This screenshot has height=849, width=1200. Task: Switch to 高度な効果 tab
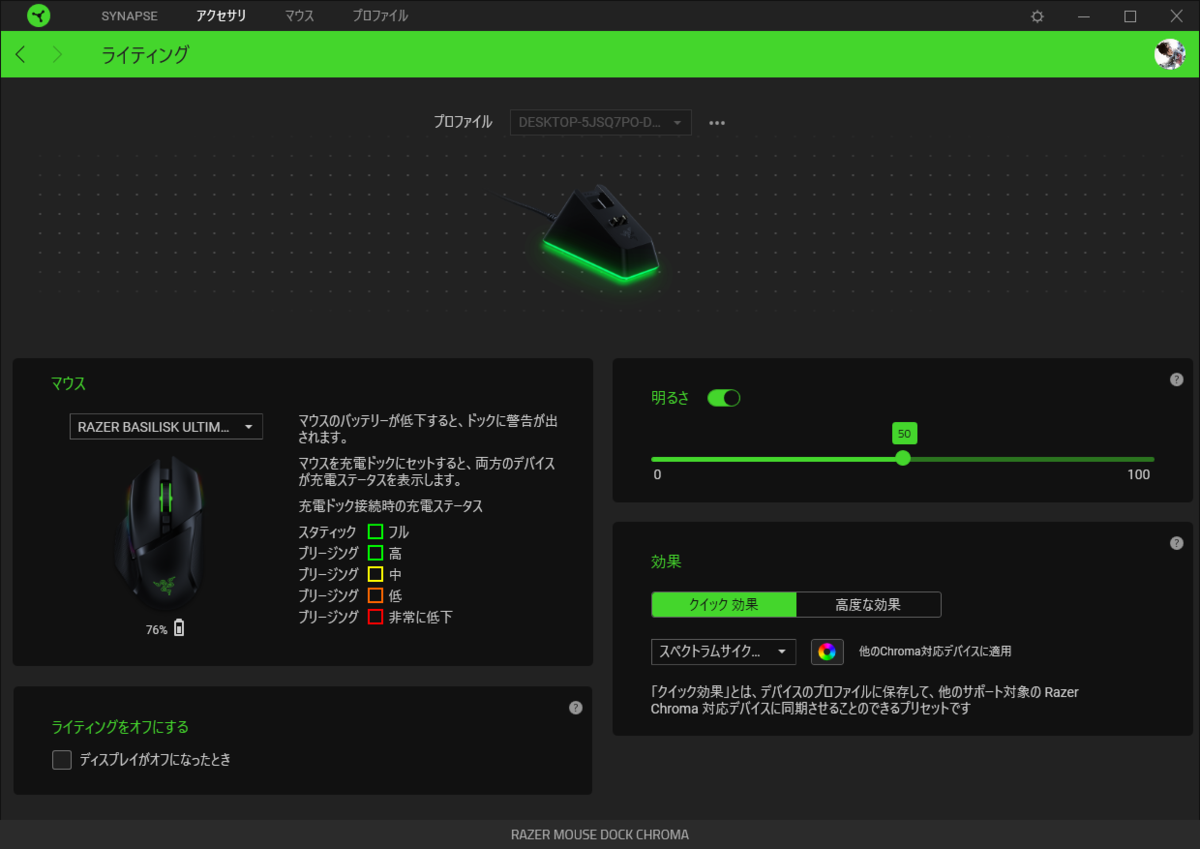pos(869,604)
